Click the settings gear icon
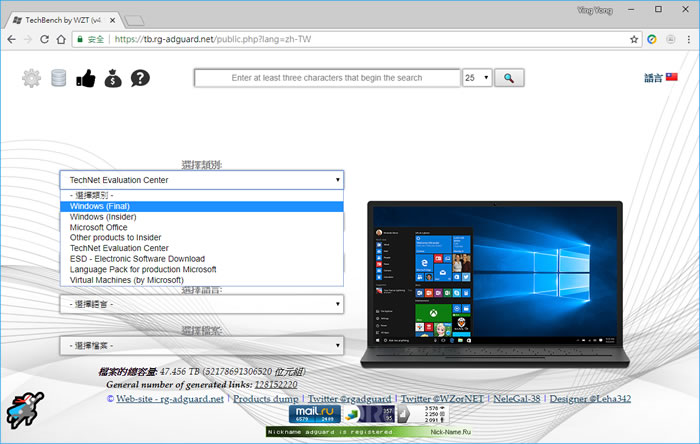 32,78
